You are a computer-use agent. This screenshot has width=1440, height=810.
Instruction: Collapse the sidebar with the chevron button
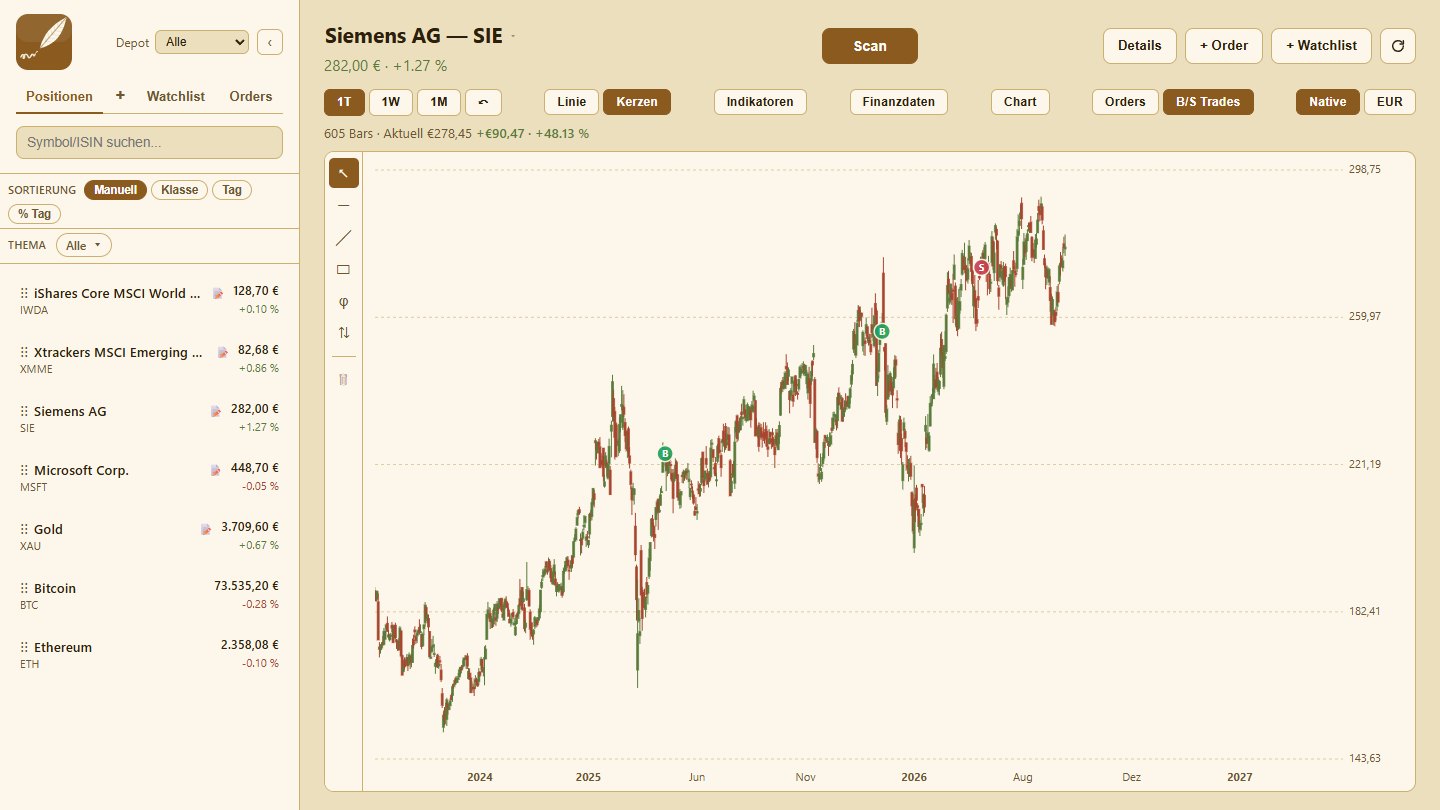tap(270, 42)
